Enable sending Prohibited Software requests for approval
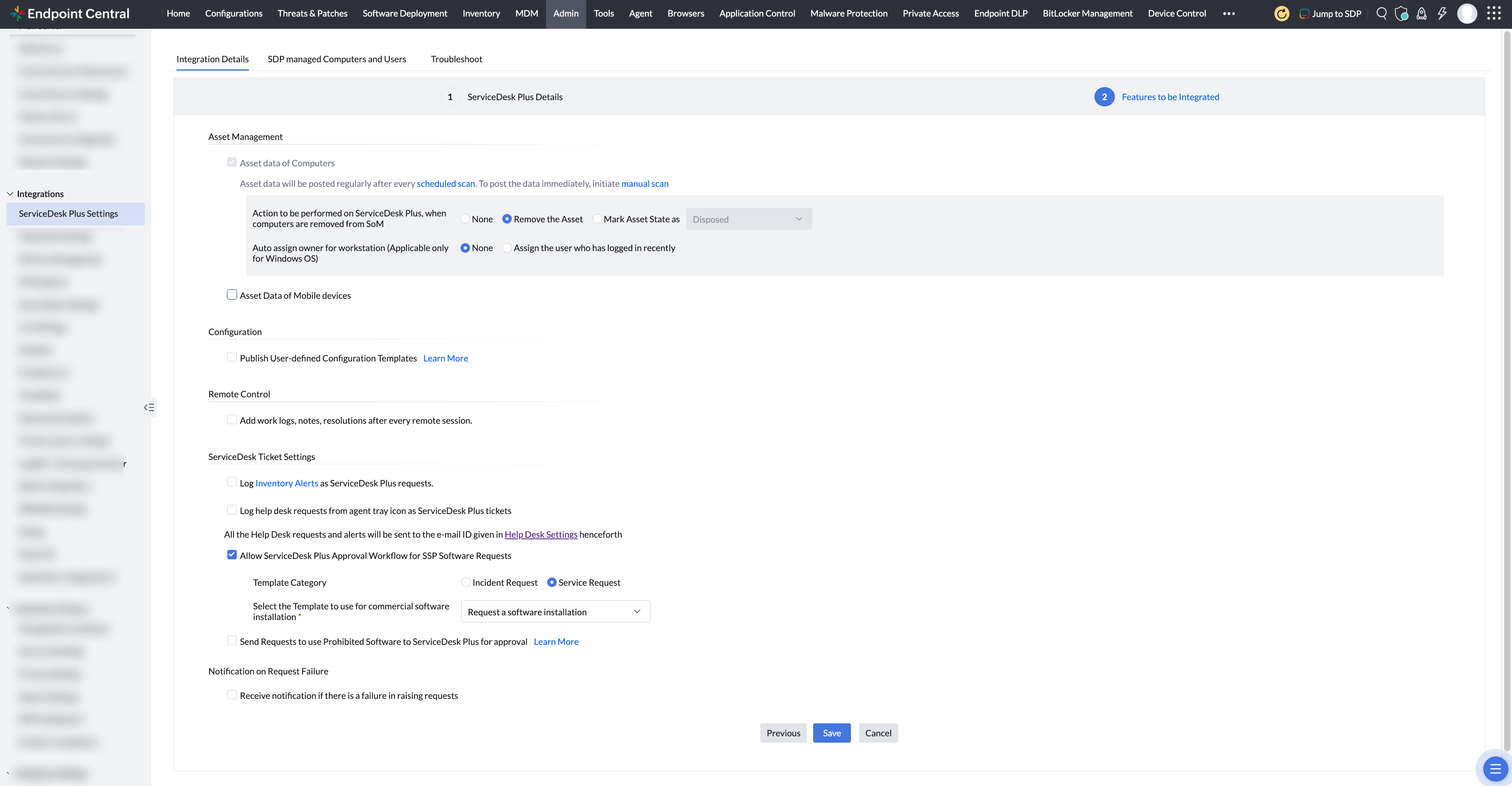The image size is (1512, 786). 232,640
